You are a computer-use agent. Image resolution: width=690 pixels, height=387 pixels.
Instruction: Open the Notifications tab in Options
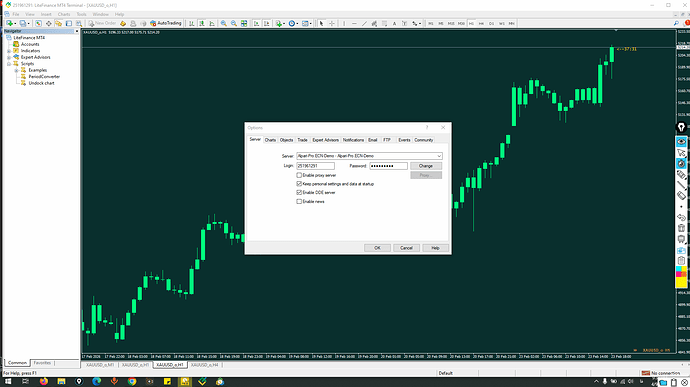coord(353,140)
